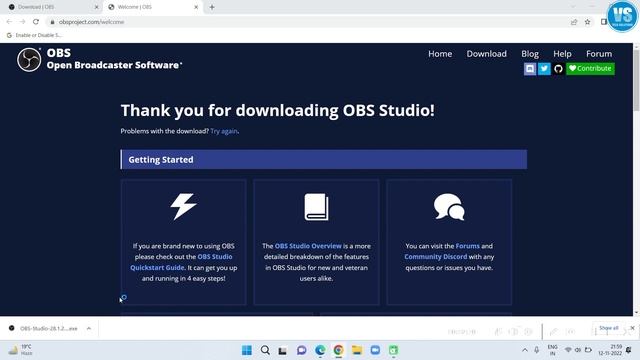Open Microsoft Edge from the taskbar
Viewport: 640px width, 360px height.
(x=320, y=350)
